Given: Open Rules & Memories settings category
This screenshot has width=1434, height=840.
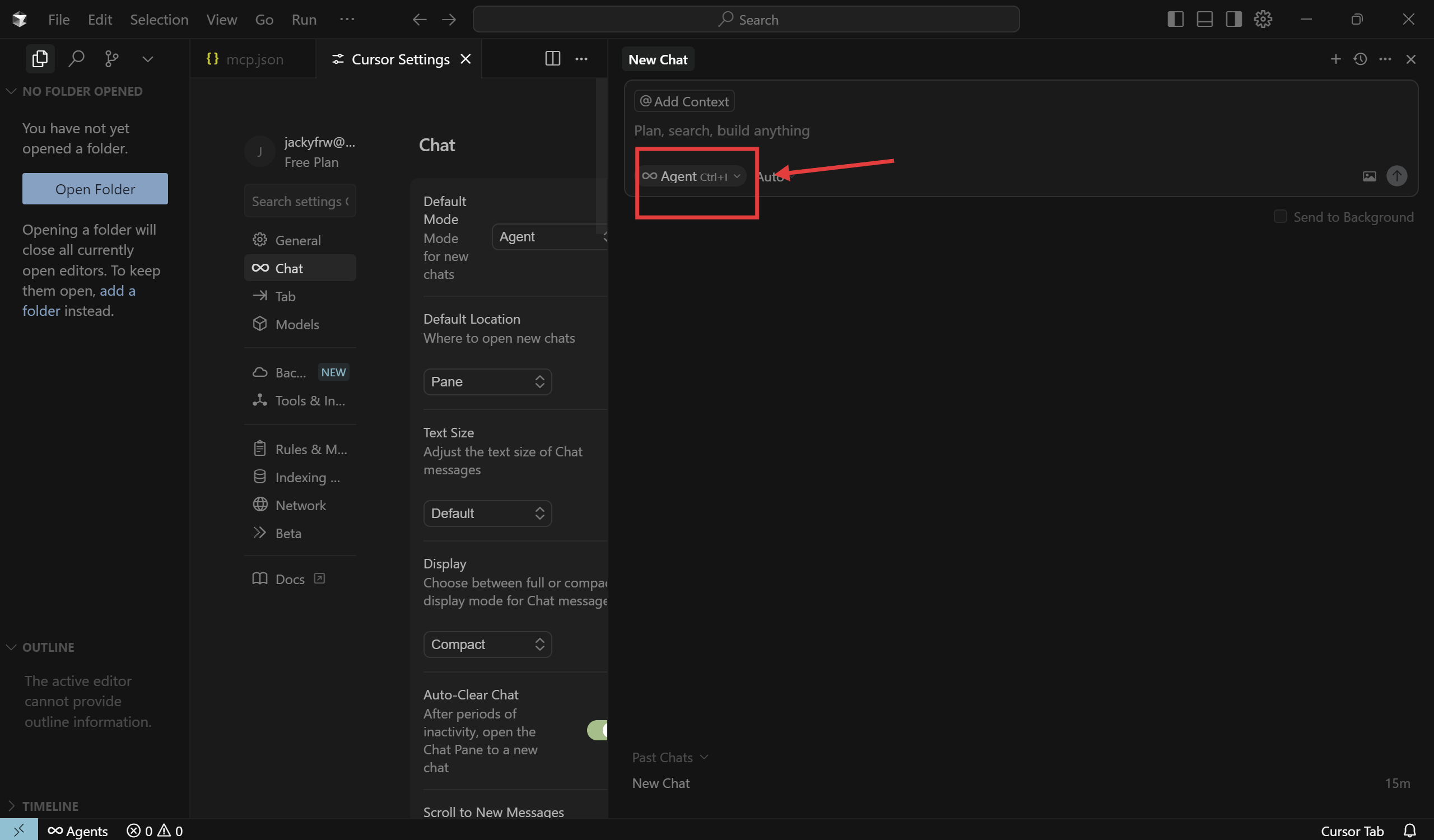Looking at the screenshot, I should (x=300, y=449).
